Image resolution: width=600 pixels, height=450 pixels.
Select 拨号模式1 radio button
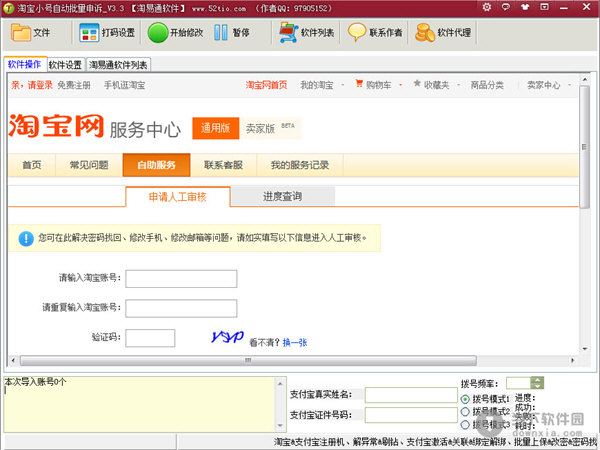tap(465, 399)
